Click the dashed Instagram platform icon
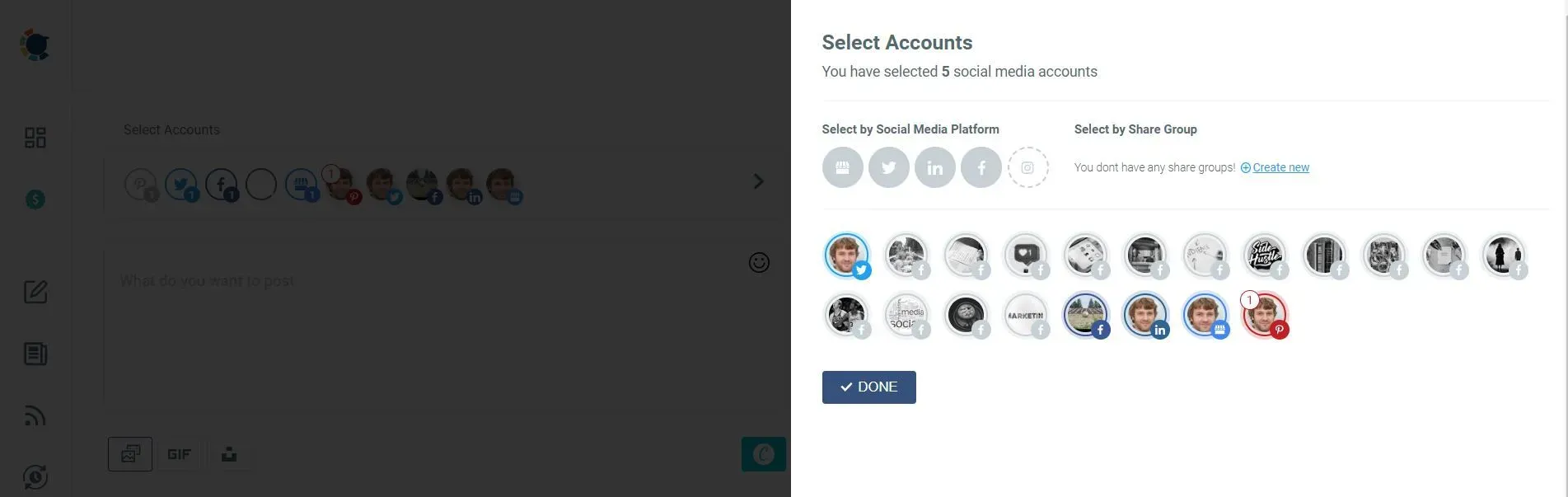 pyautogui.click(x=1027, y=167)
